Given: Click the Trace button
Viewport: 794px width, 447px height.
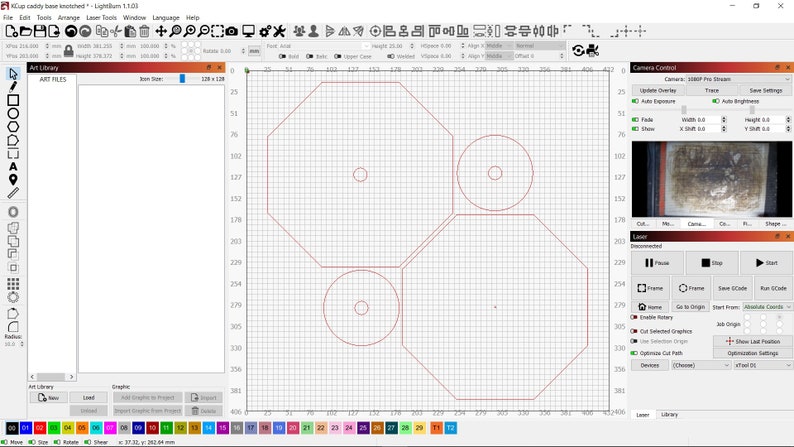Looking at the screenshot, I should tap(711, 91).
